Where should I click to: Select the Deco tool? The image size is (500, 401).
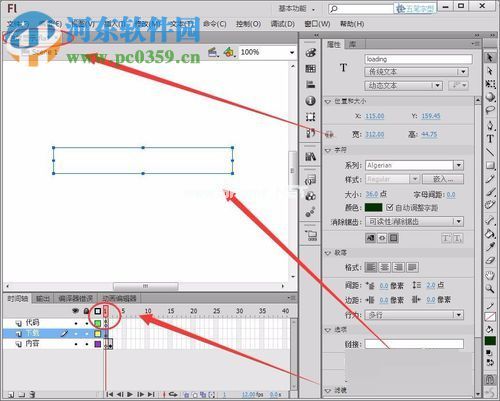tap(490, 205)
